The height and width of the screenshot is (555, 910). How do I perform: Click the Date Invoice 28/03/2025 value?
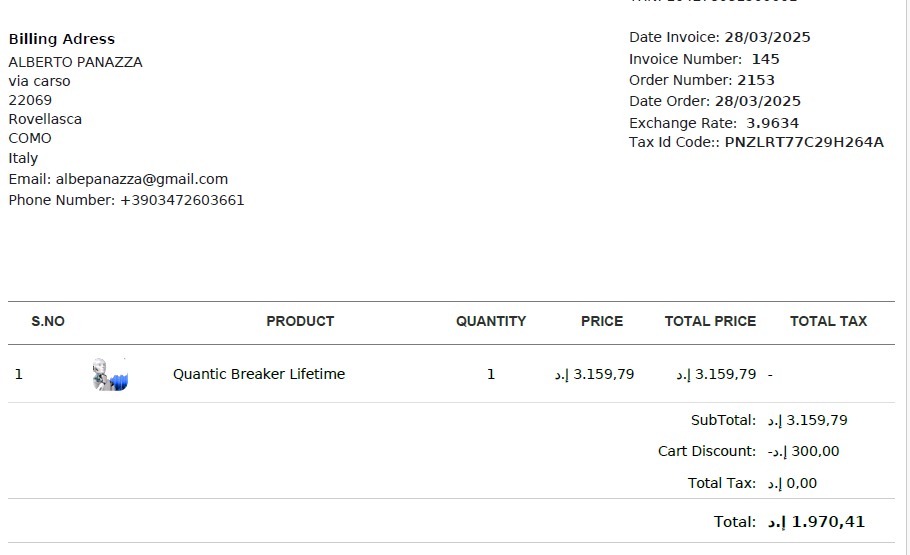(768, 37)
